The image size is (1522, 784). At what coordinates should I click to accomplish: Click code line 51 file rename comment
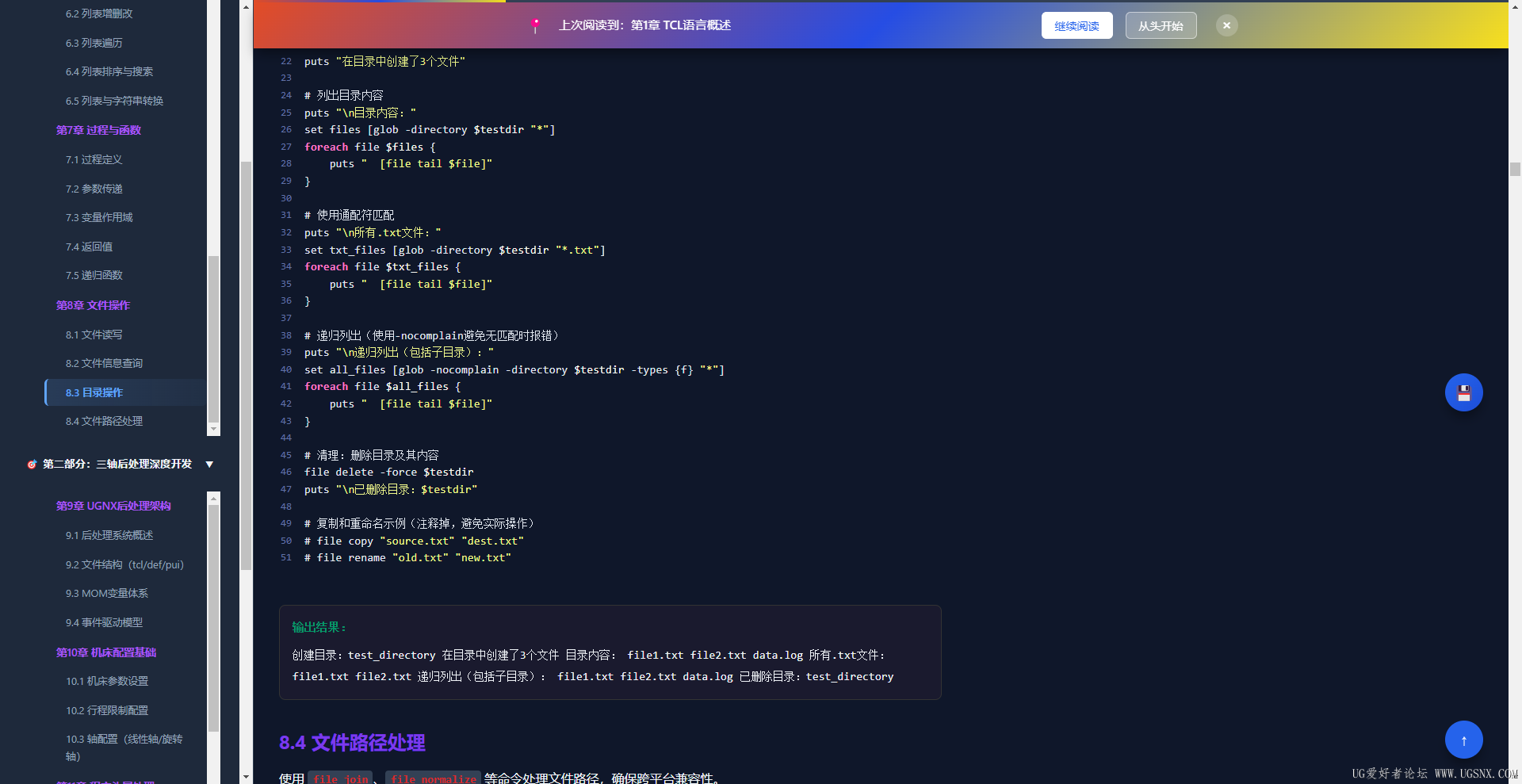(x=407, y=557)
